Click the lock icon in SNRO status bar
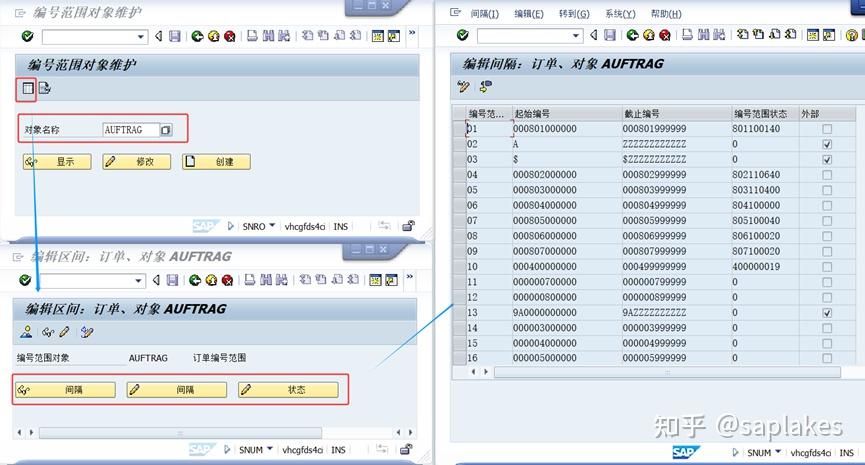Screen dimensions: 865x465 tap(408, 226)
